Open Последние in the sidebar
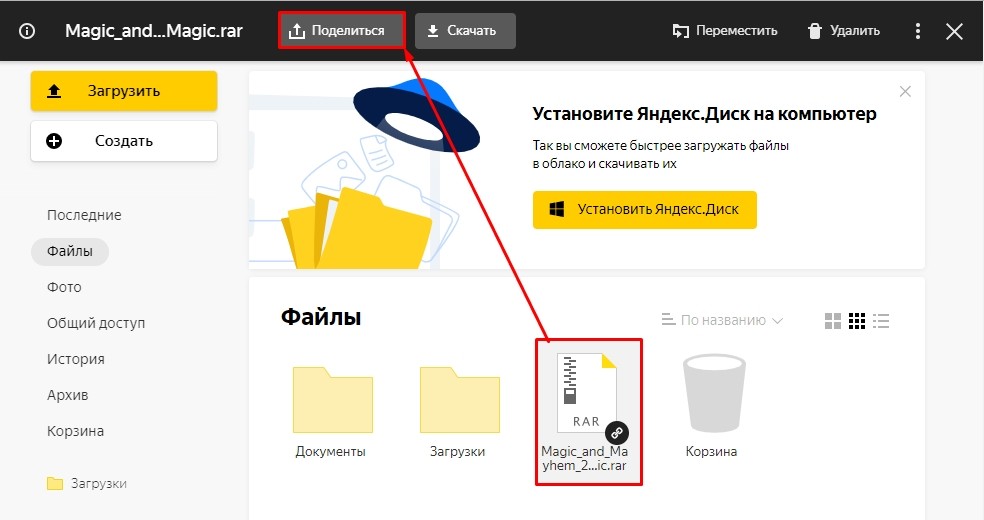984x520 pixels. 84,215
